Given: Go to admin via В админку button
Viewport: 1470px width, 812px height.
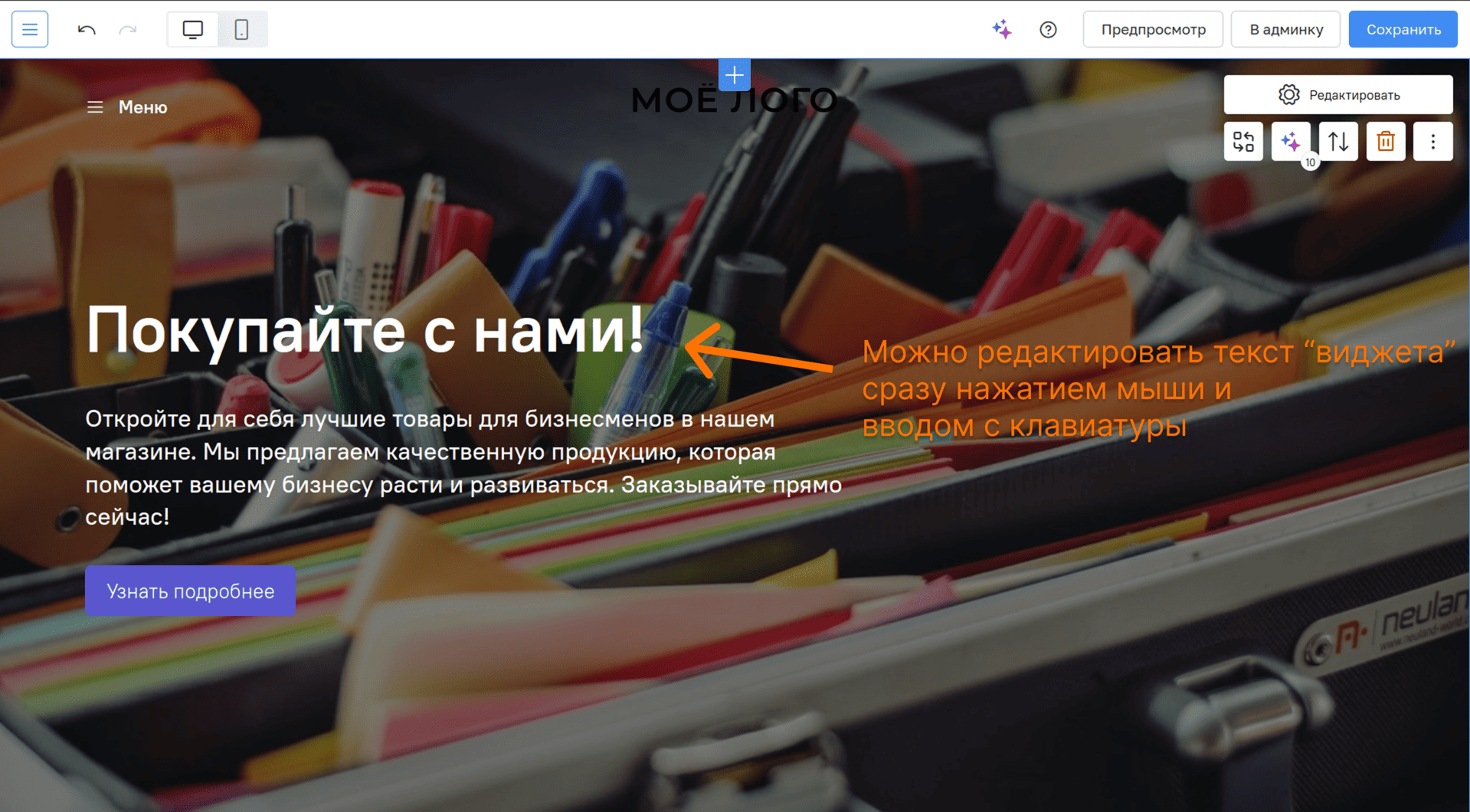Looking at the screenshot, I should click(1285, 29).
